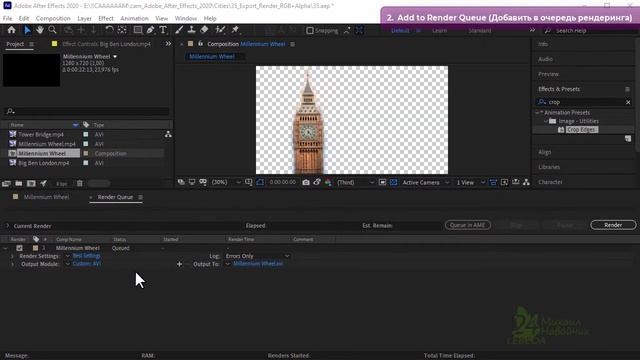
Task: Uncheck Render checkbox for Millennium Wheel item
Action: point(19,248)
